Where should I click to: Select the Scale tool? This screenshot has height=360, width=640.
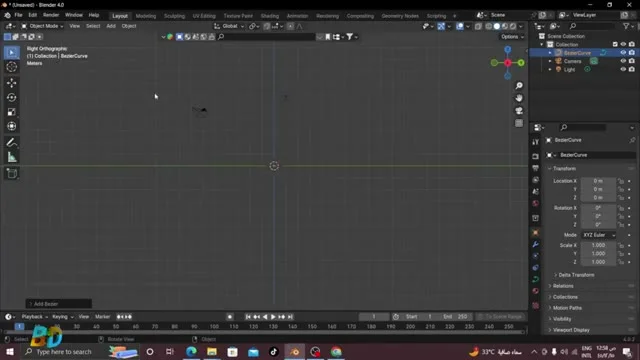pos(11,112)
